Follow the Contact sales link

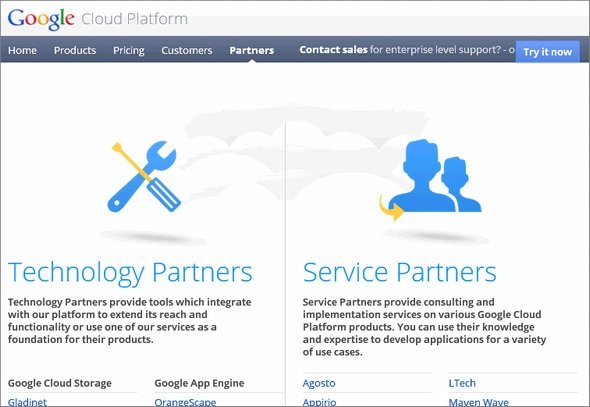point(333,50)
